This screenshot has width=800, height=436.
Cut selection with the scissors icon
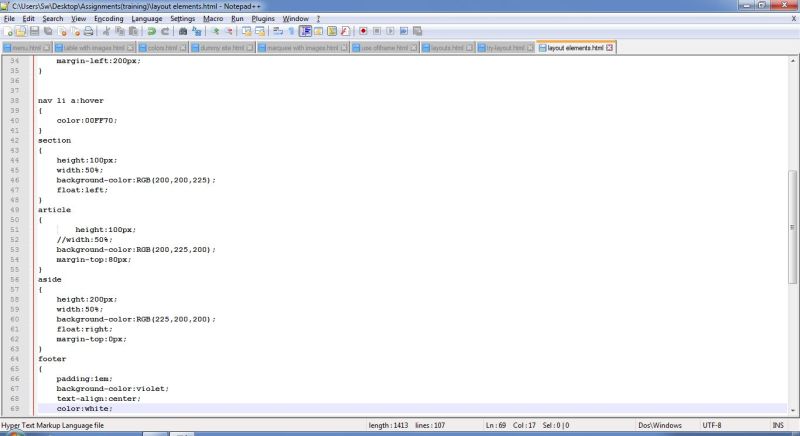click(107, 31)
